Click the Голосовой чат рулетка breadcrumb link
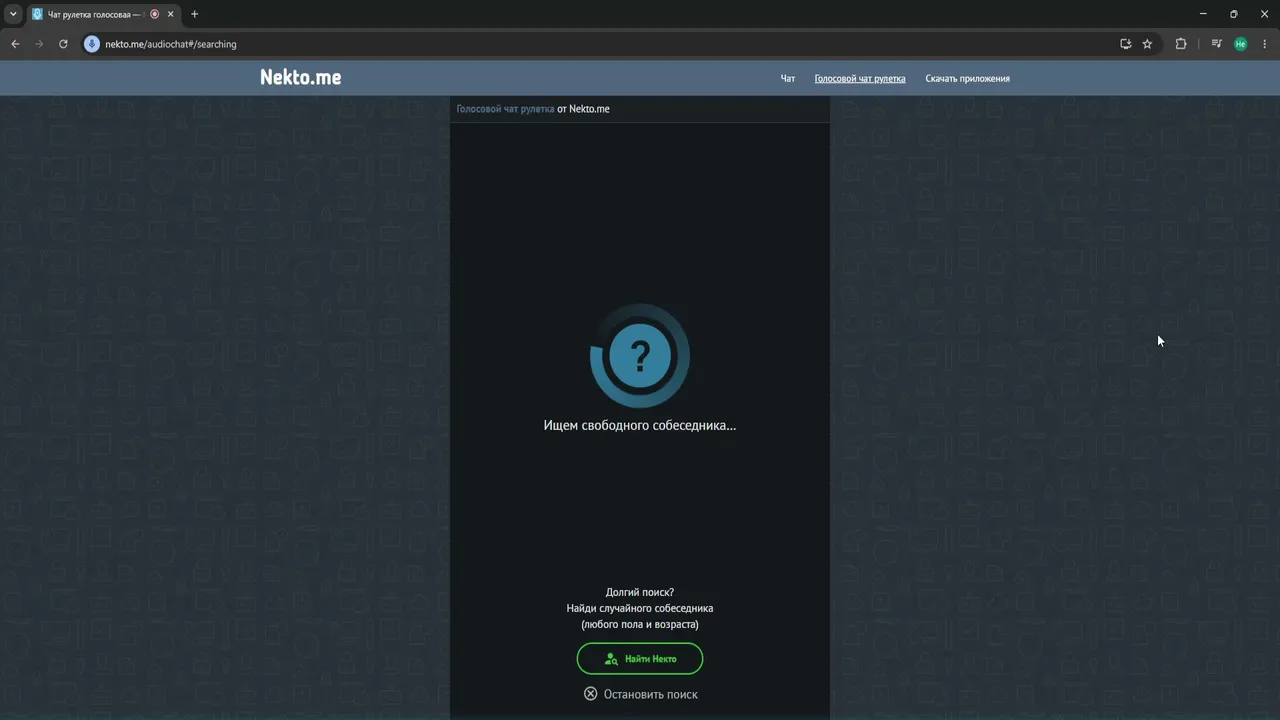The width and height of the screenshot is (1280, 720). pyautogui.click(x=505, y=109)
